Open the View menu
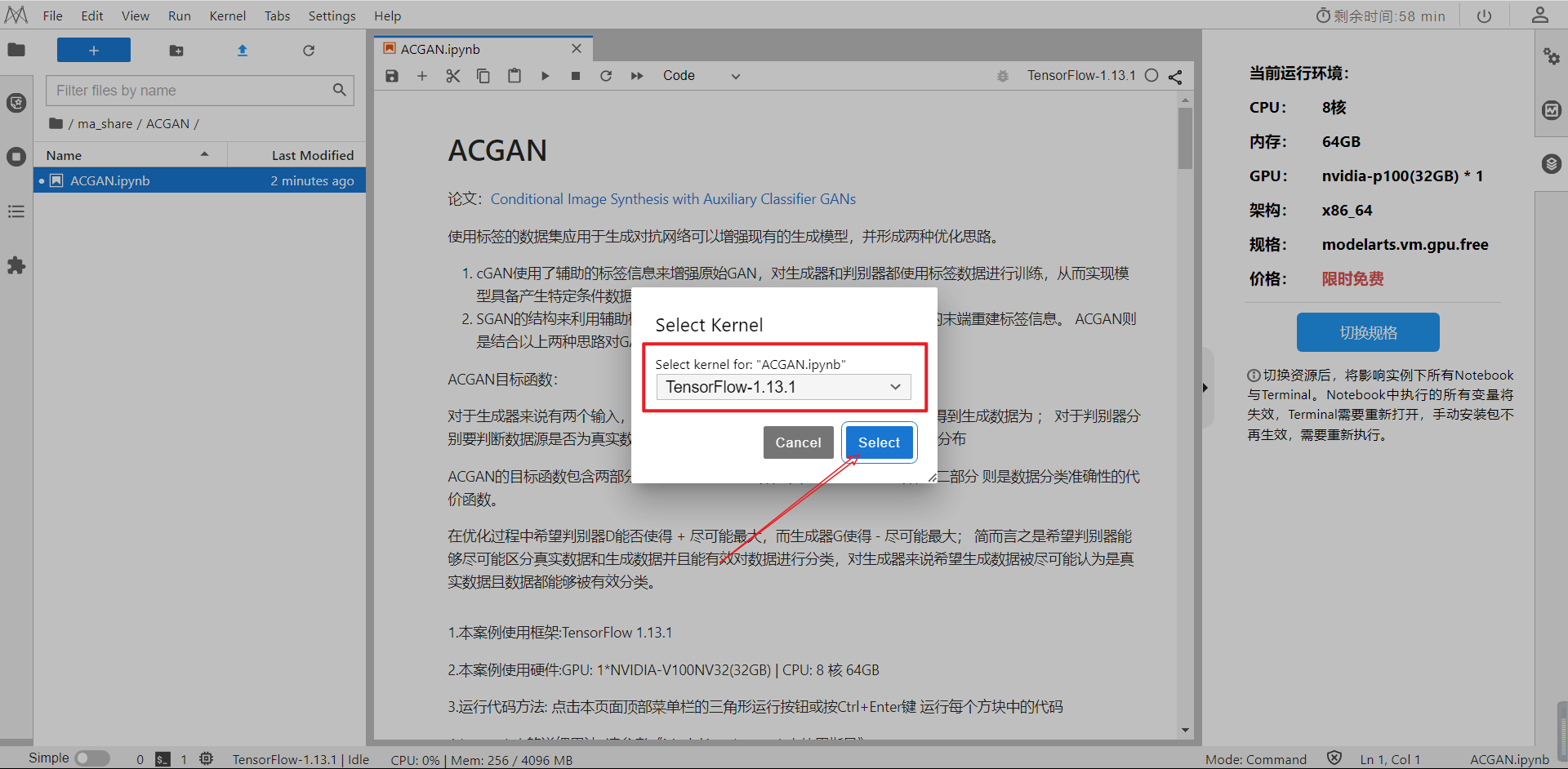Viewport: 1568px width, 769px height. (x=136, y=16)
